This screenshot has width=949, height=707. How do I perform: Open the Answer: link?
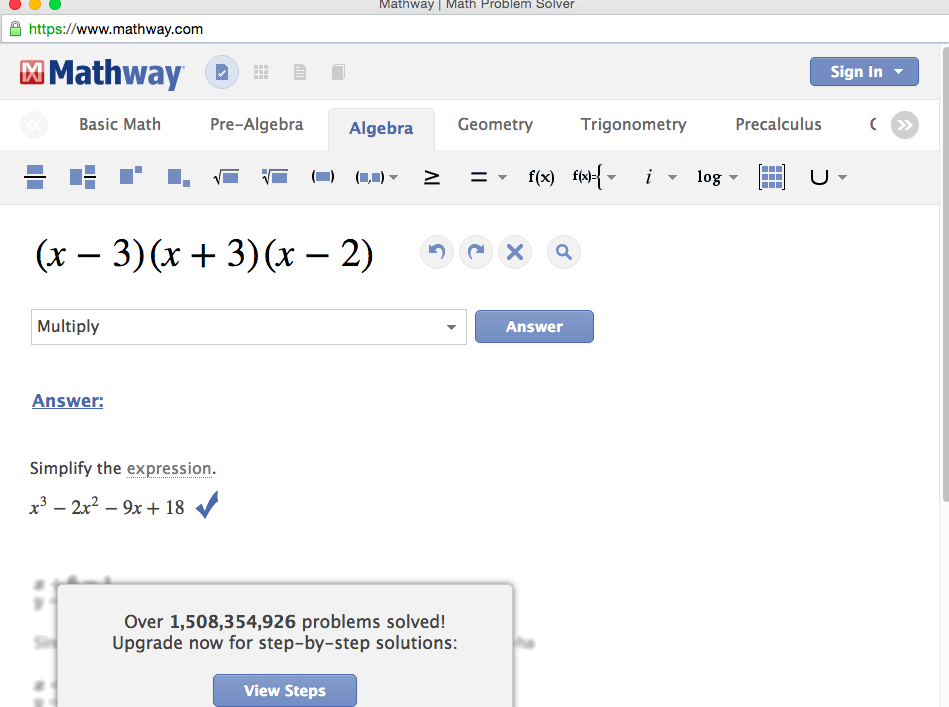pos(68,401)
